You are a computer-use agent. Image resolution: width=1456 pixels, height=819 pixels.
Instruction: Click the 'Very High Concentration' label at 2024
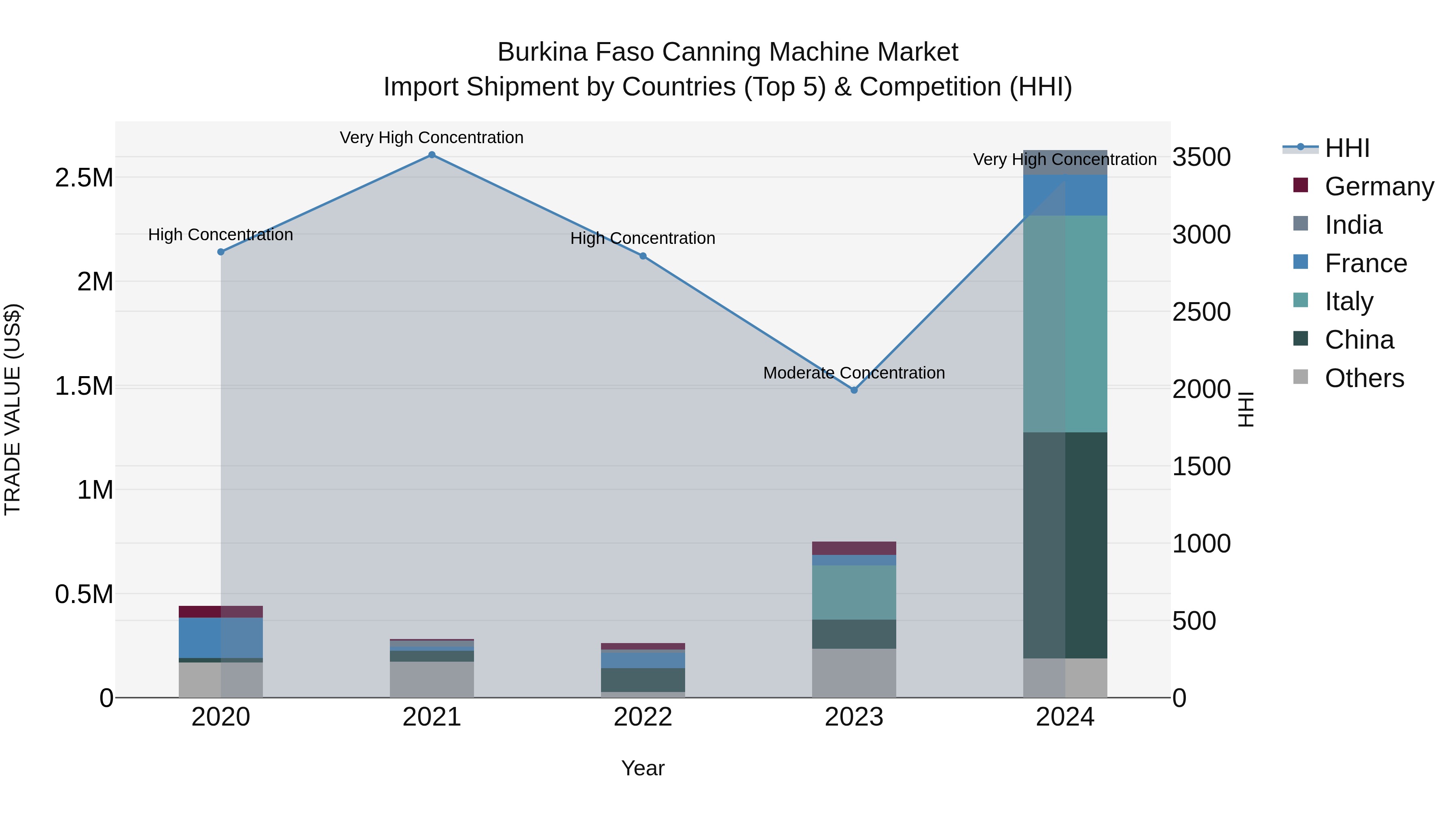(1065, 159)
